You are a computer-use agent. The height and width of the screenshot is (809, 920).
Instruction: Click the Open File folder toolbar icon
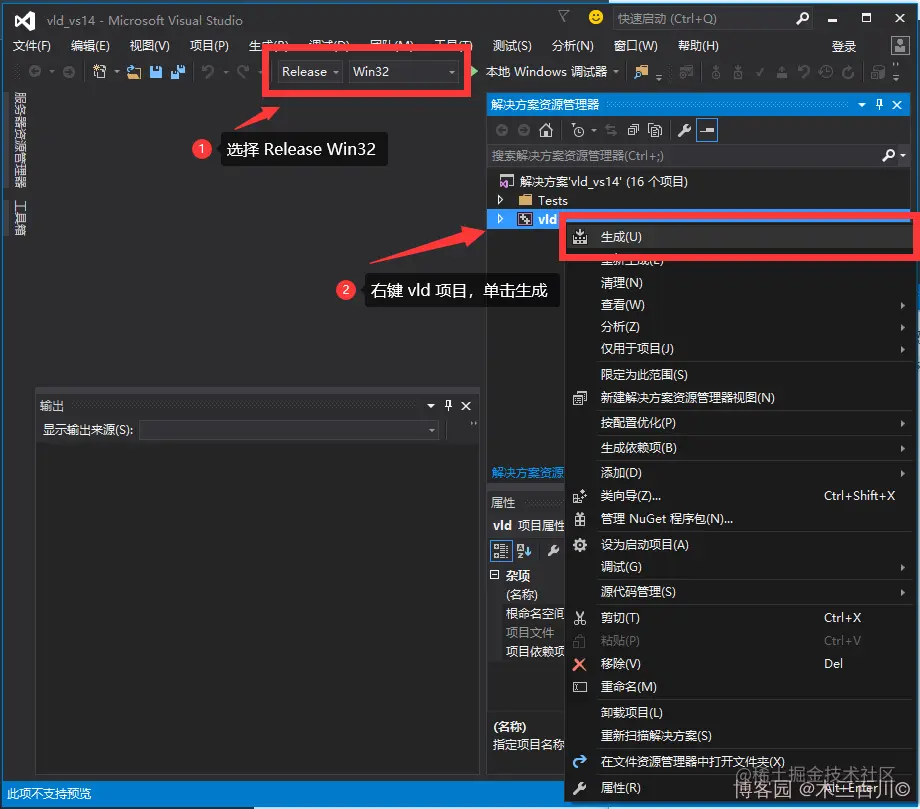tap(134, 72)
